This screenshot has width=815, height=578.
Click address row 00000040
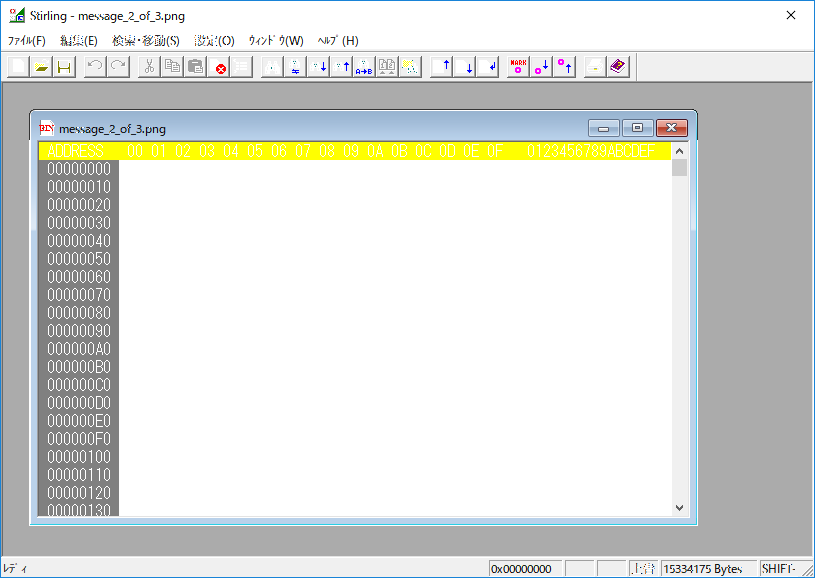click(x=79, y=241)
